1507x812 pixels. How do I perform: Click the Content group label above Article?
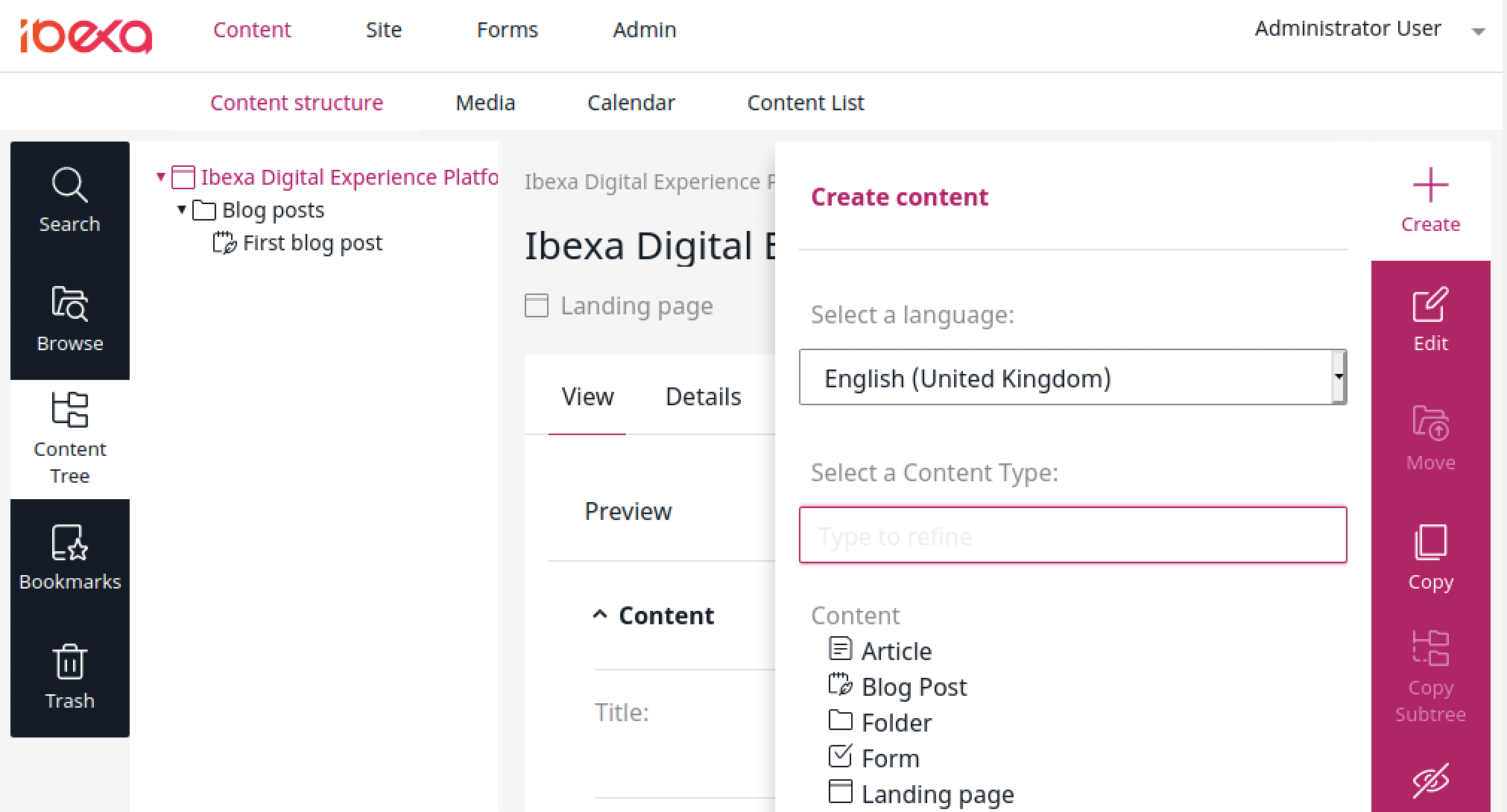[x=856, y=615]
